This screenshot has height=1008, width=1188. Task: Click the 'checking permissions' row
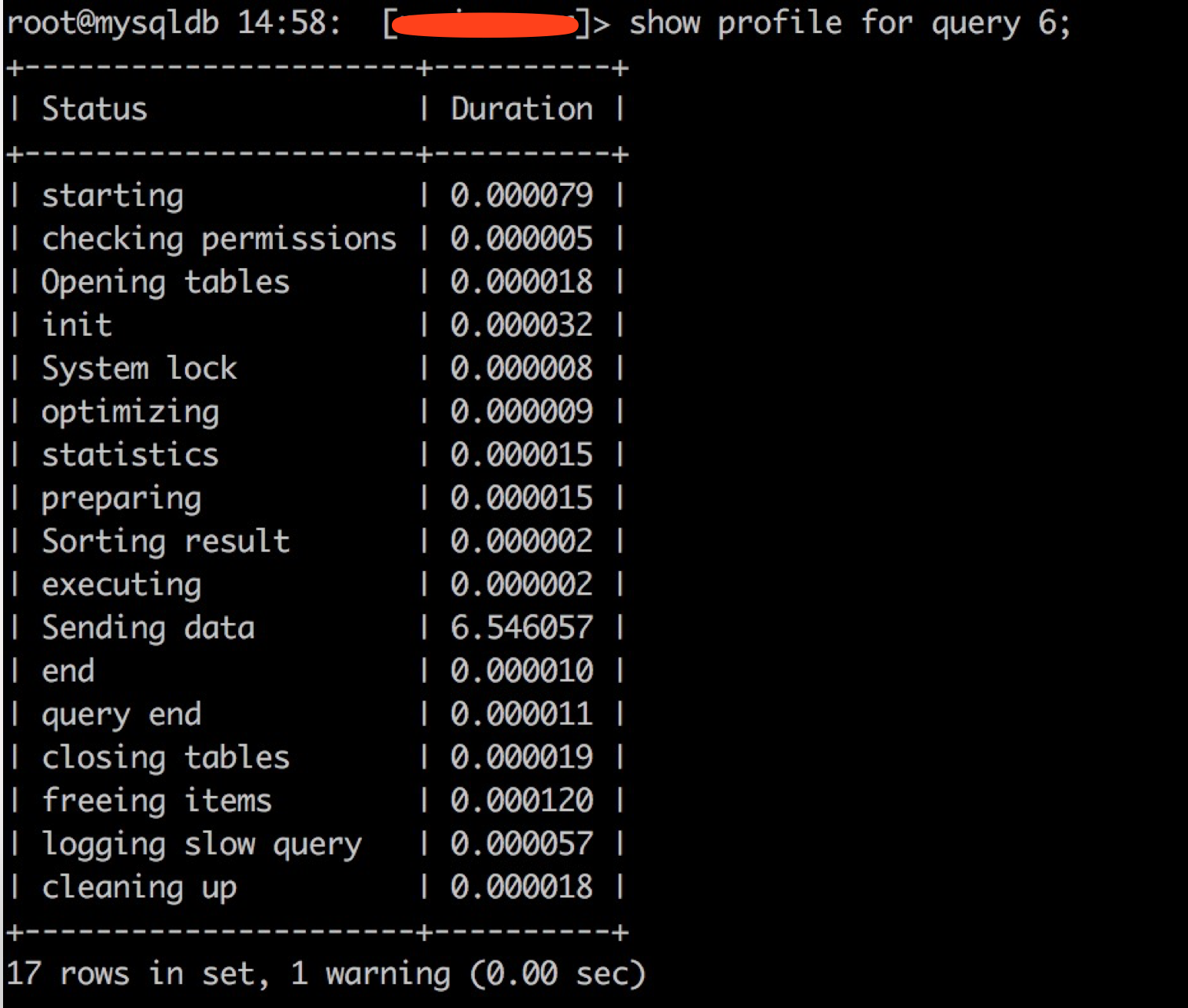pos(219,238)
